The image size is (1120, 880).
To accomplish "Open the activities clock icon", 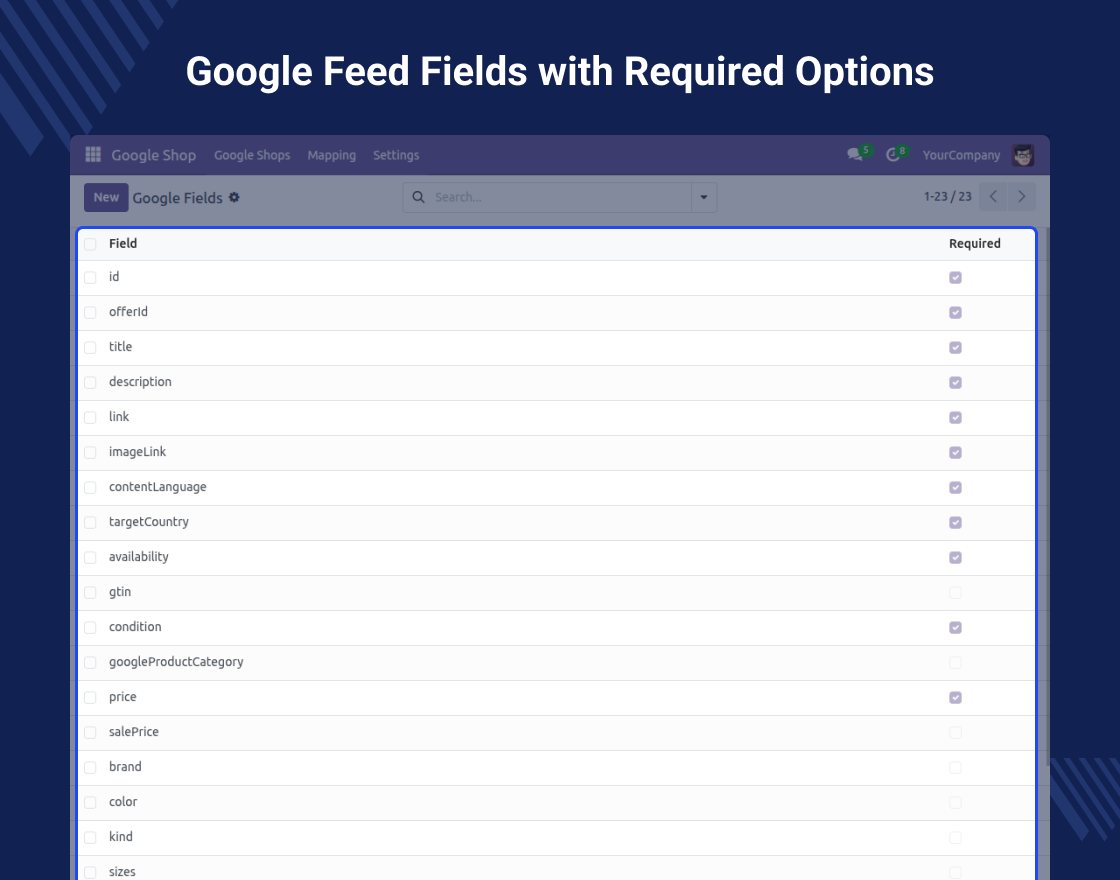I will (892, 154).
